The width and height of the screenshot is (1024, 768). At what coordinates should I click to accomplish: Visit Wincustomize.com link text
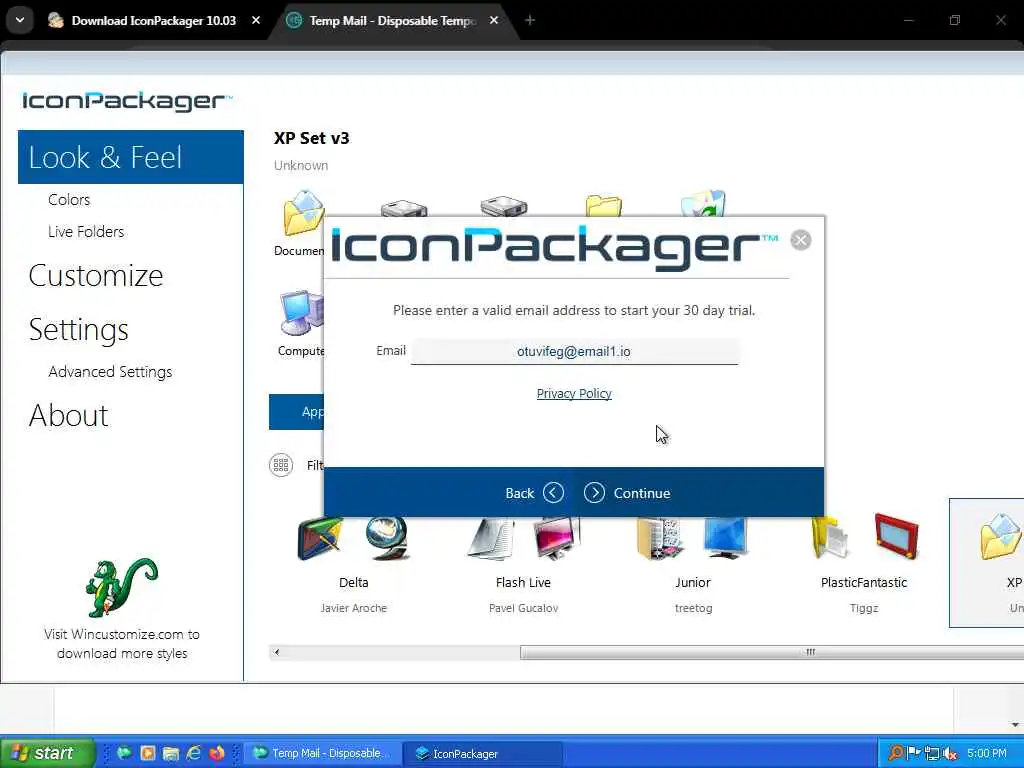(x=122, y=644)
